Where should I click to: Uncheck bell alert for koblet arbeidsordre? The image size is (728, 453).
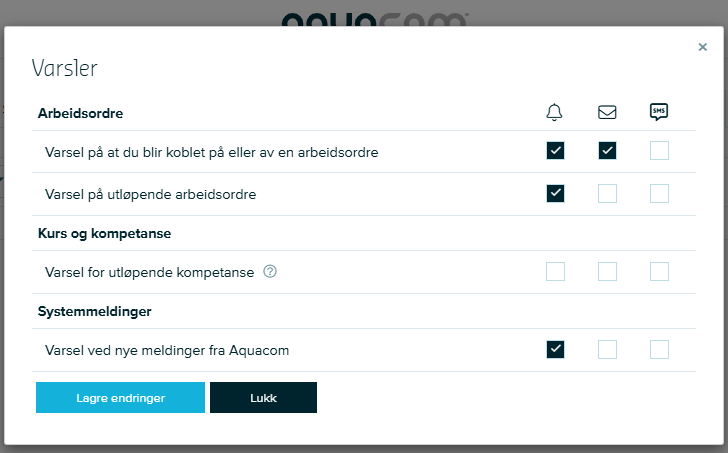(x=555, y=151)
